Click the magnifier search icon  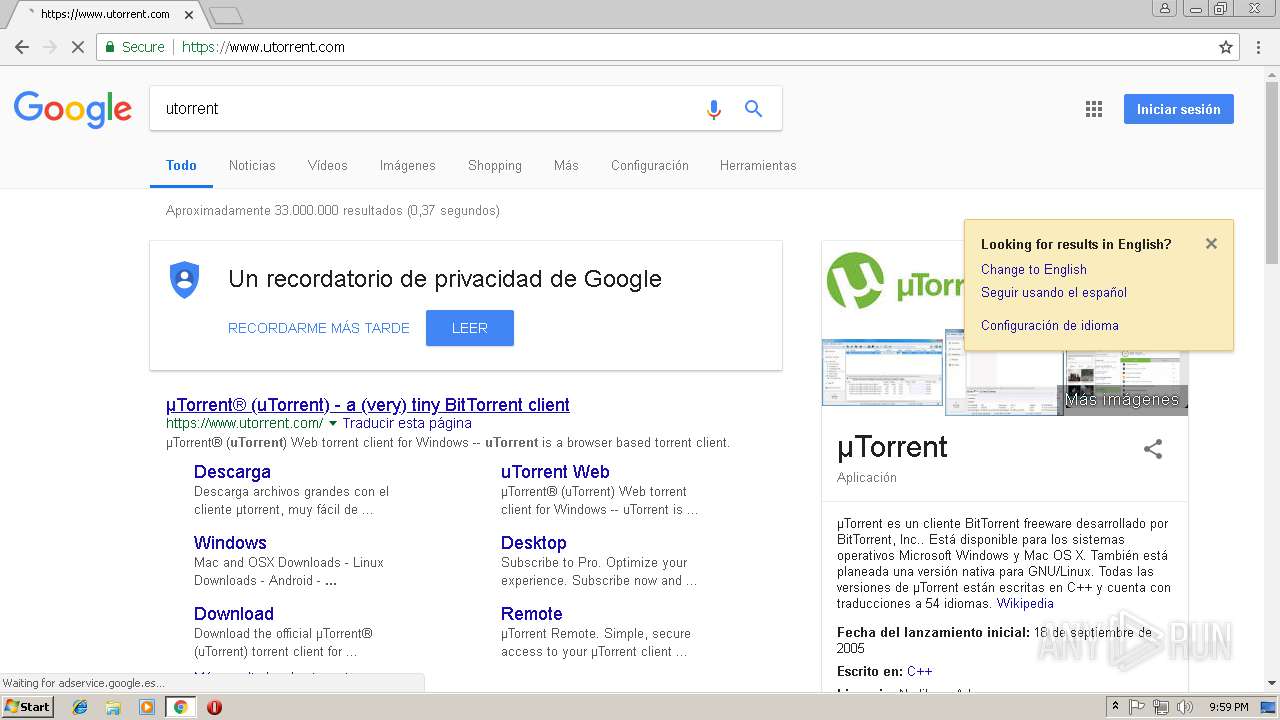click(754, 109)
